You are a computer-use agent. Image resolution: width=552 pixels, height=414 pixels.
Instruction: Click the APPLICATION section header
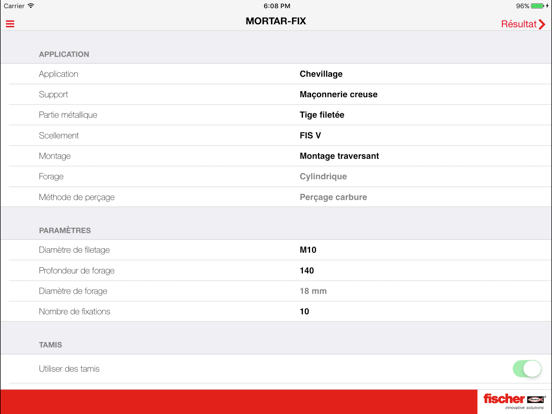[x=64, y=55]
